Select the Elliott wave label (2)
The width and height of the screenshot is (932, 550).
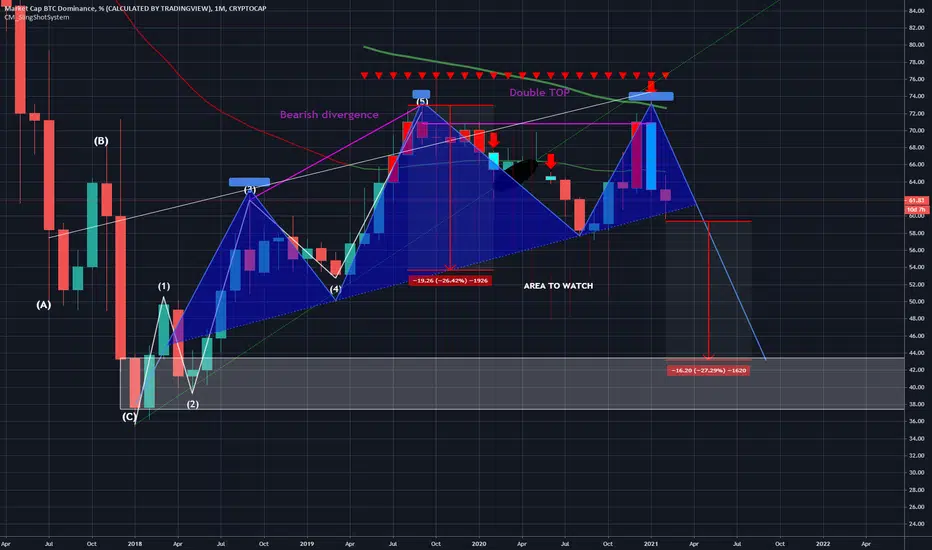[x=193, y=404]
